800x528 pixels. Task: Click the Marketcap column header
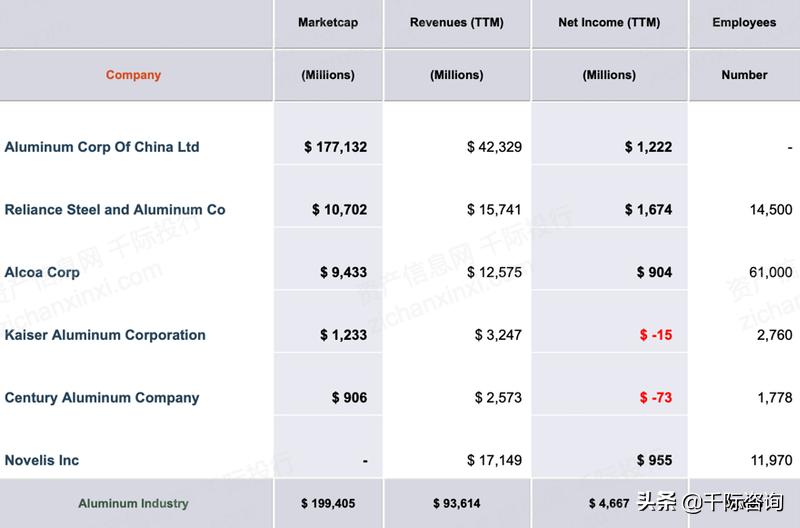328,23
